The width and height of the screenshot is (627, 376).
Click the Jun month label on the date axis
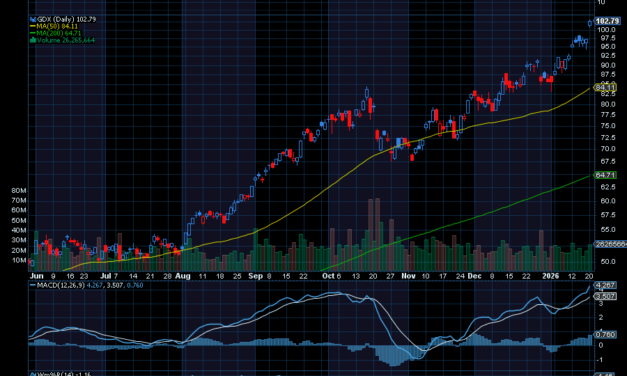click(36, 276)
